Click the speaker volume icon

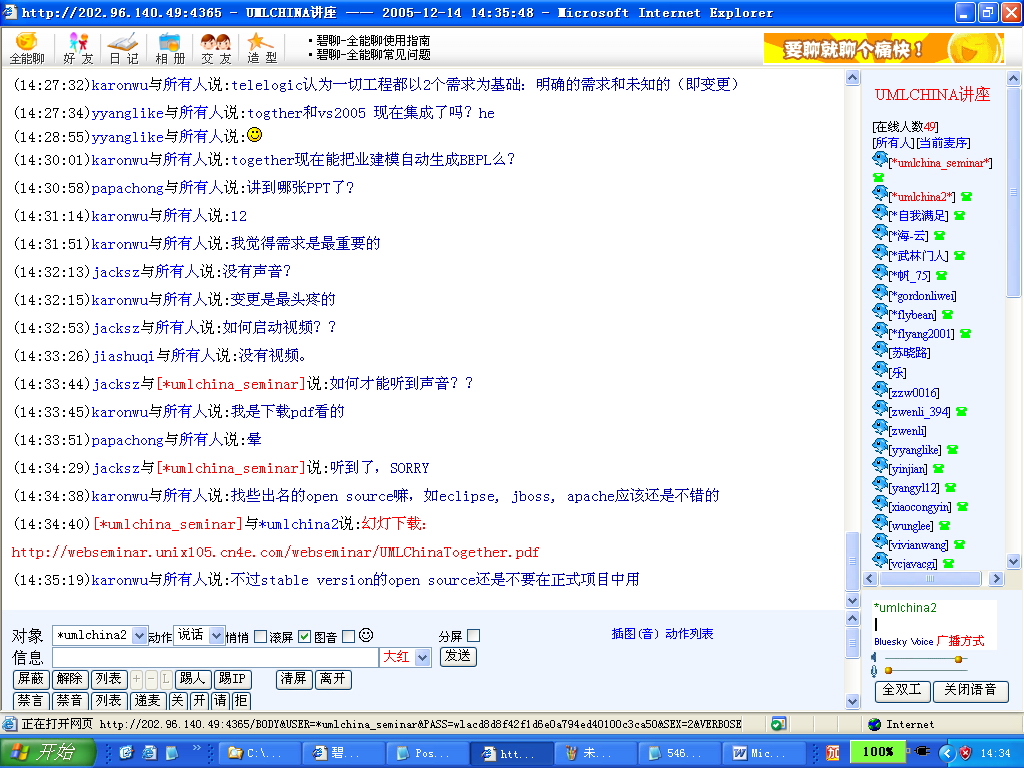[x=874, y=658]
